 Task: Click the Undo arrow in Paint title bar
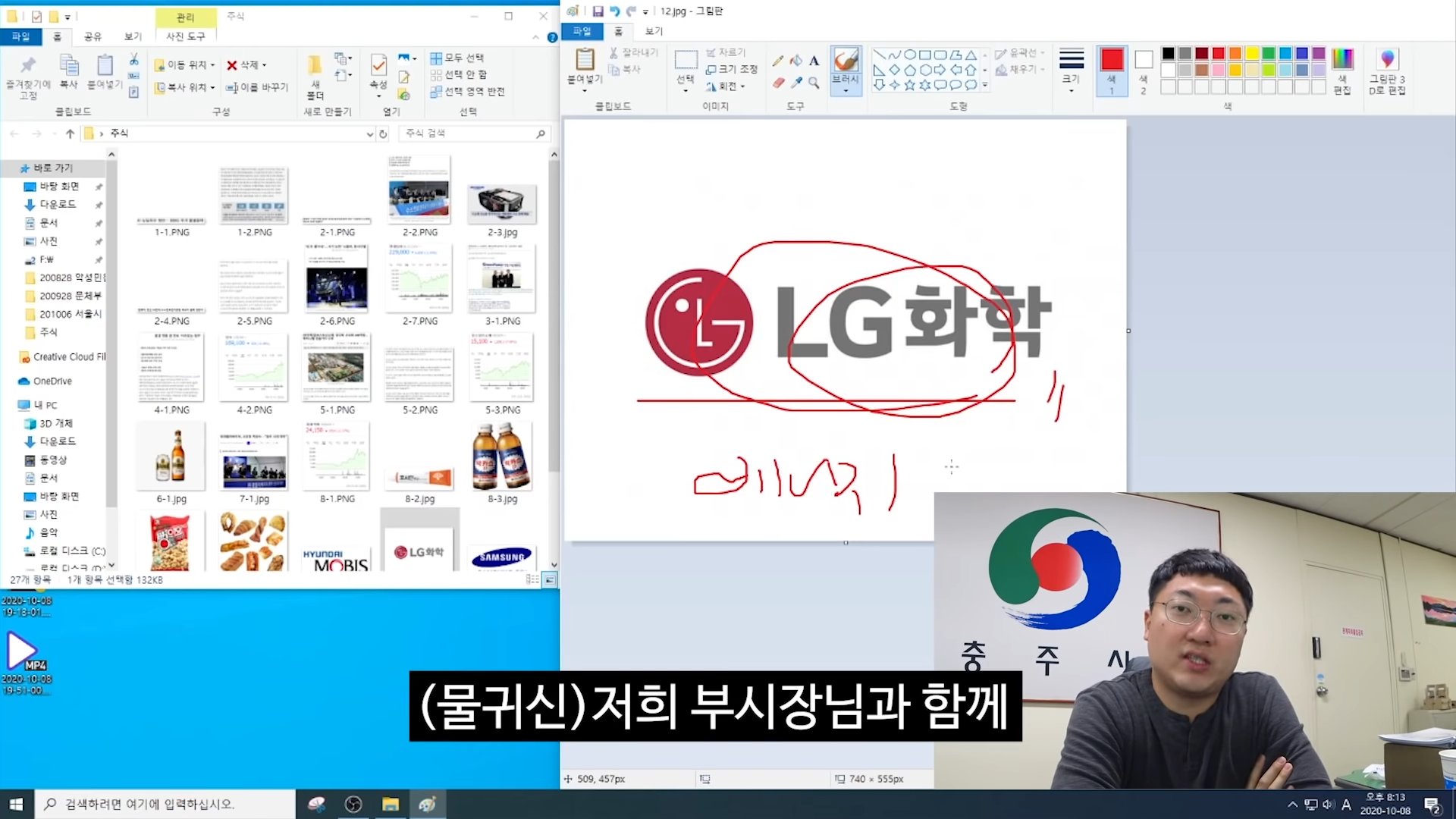click(x=614, y=11)
